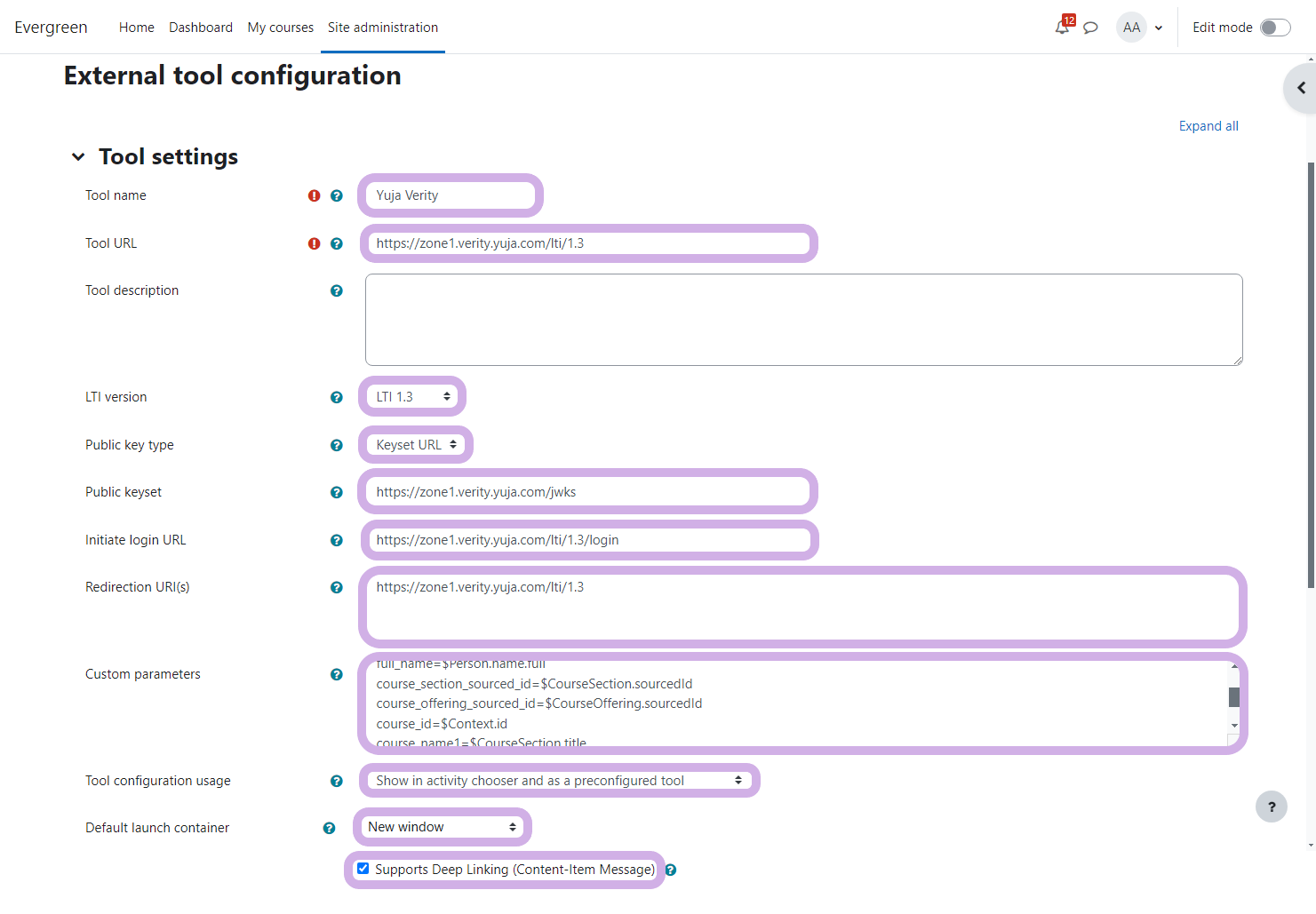Viewport: 1316px width, 914px height.
Task: Open the messaging speech bubble icon
Action: (x=1090, y=28)
